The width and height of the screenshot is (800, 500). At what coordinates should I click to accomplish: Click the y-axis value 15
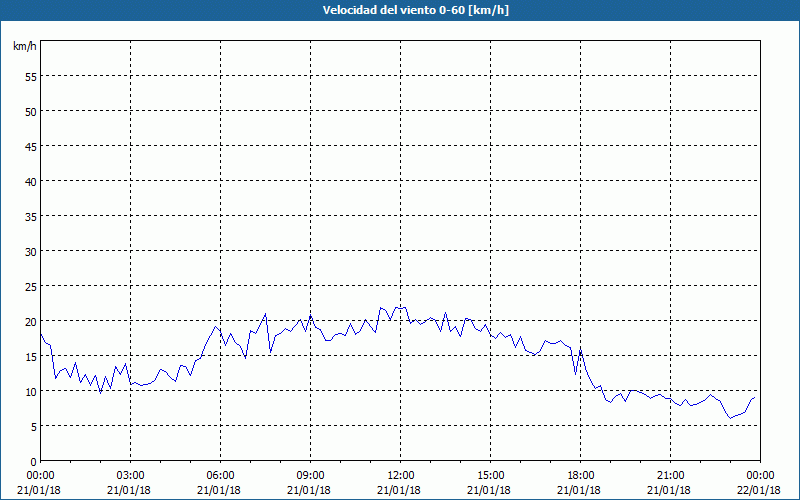point(31,357)
